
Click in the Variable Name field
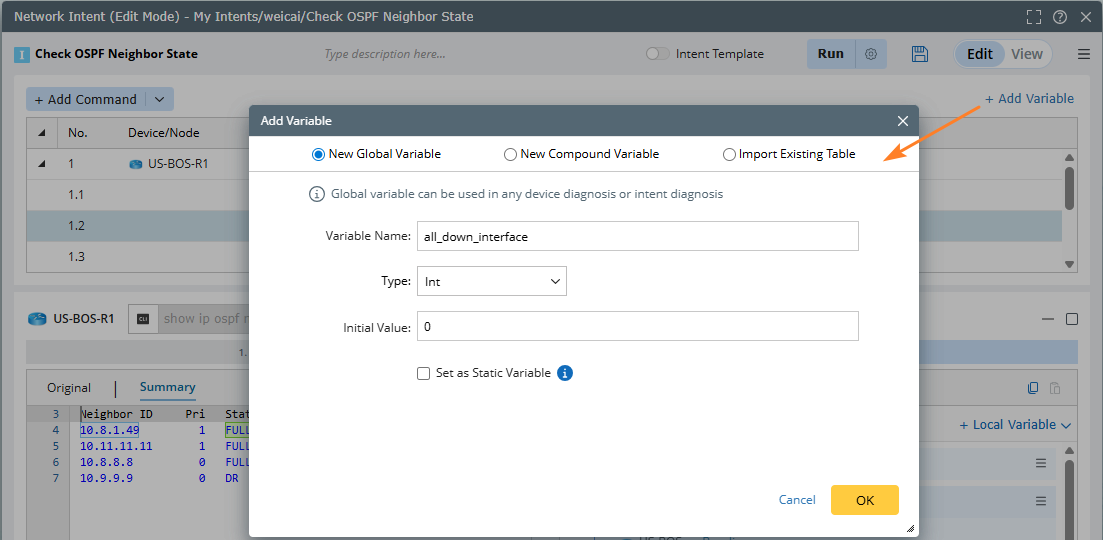point(637,236)
